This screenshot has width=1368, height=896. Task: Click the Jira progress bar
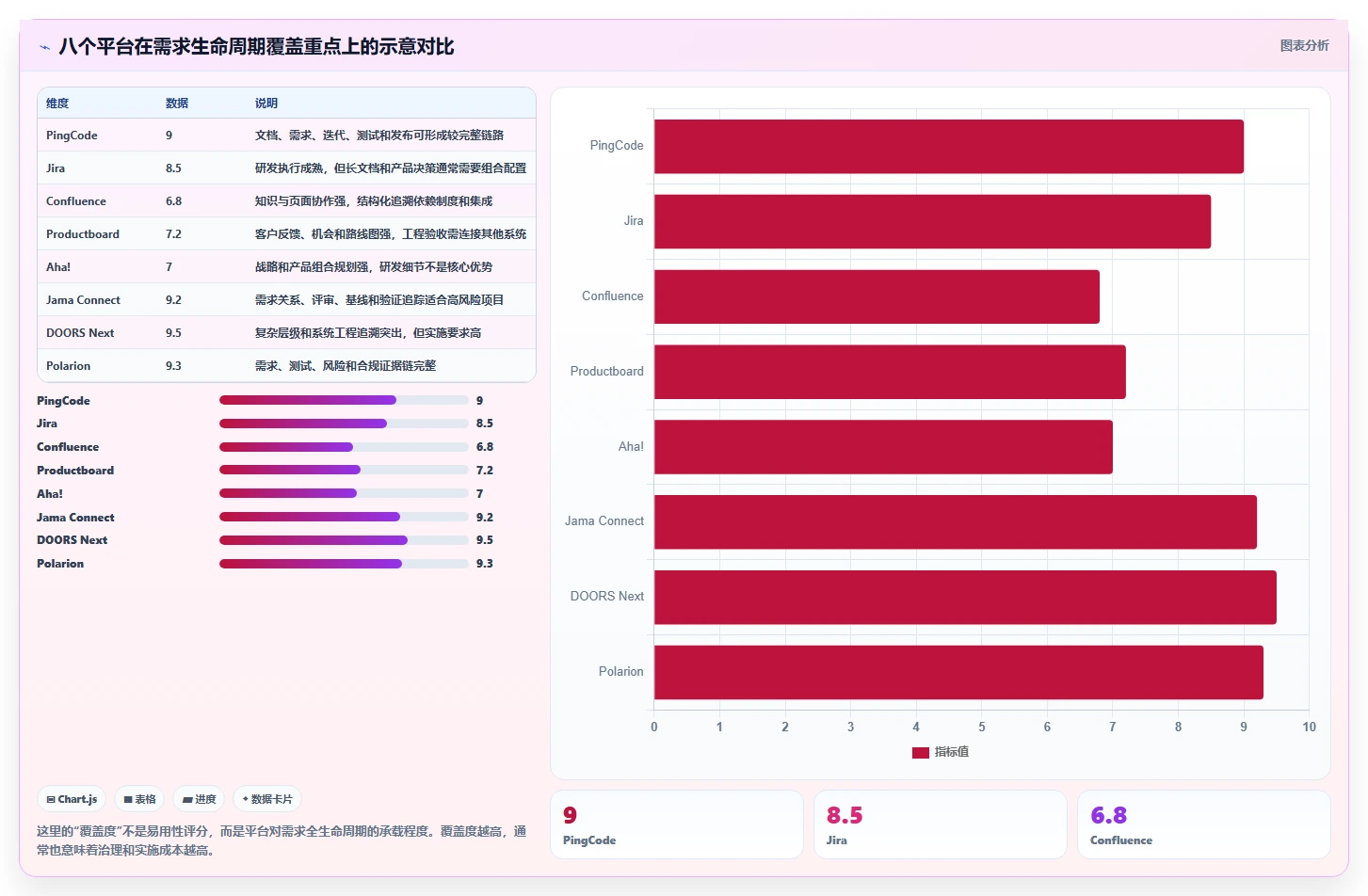coord(344,424)
